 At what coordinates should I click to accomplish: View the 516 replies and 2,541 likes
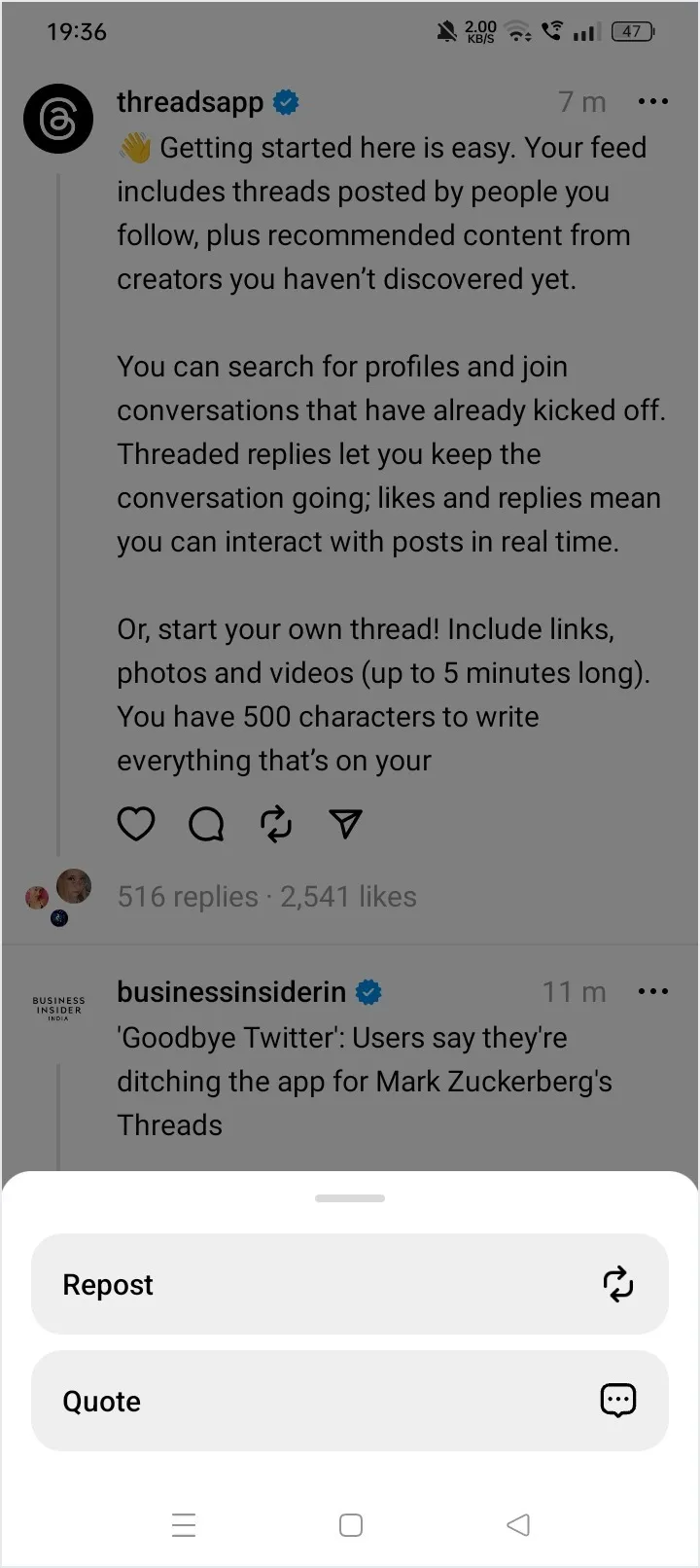click(x=267, y=897)
